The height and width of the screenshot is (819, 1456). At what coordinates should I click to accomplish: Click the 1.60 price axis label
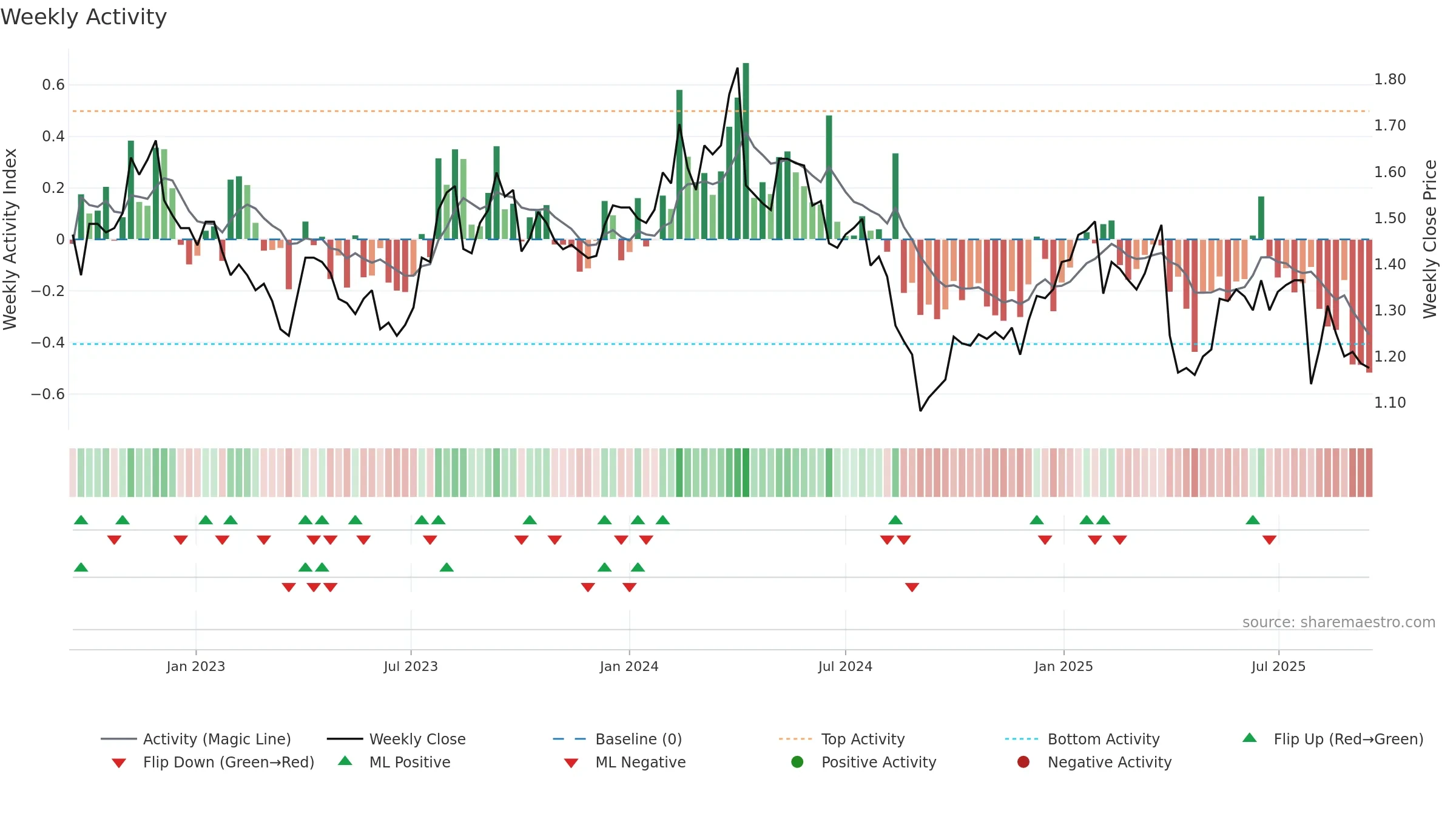point(1390,172)
